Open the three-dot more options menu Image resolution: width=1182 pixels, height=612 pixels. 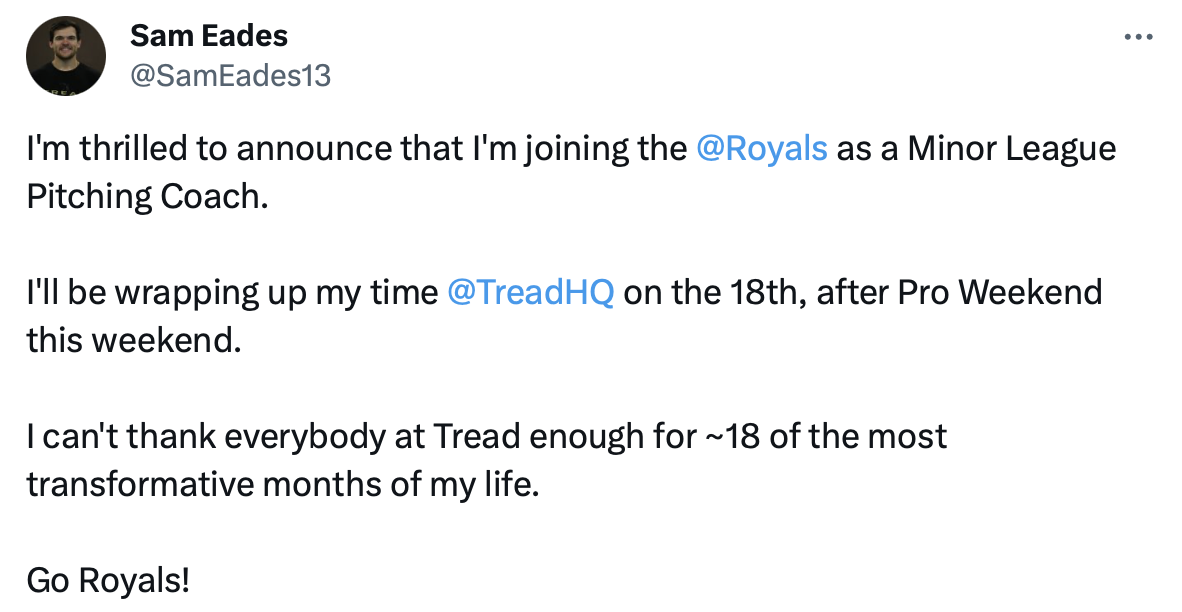click(1138, 37)
